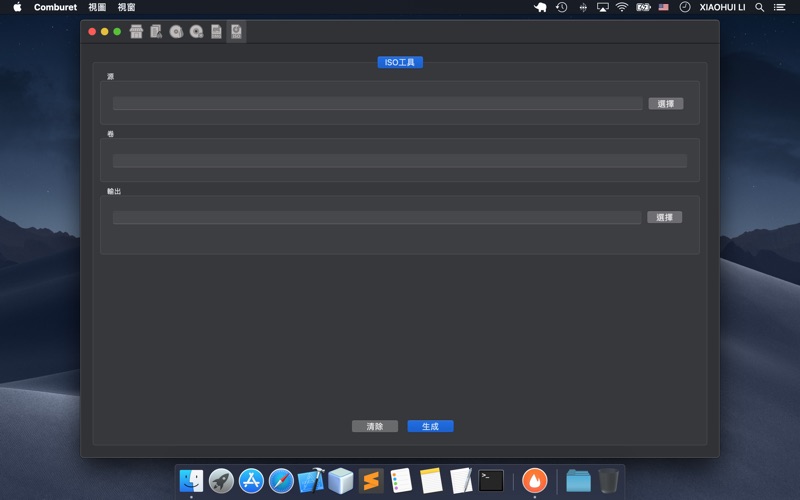Click the 輸出 output path input field
This screenshot has width=800, height=500.
click(377, 217)
